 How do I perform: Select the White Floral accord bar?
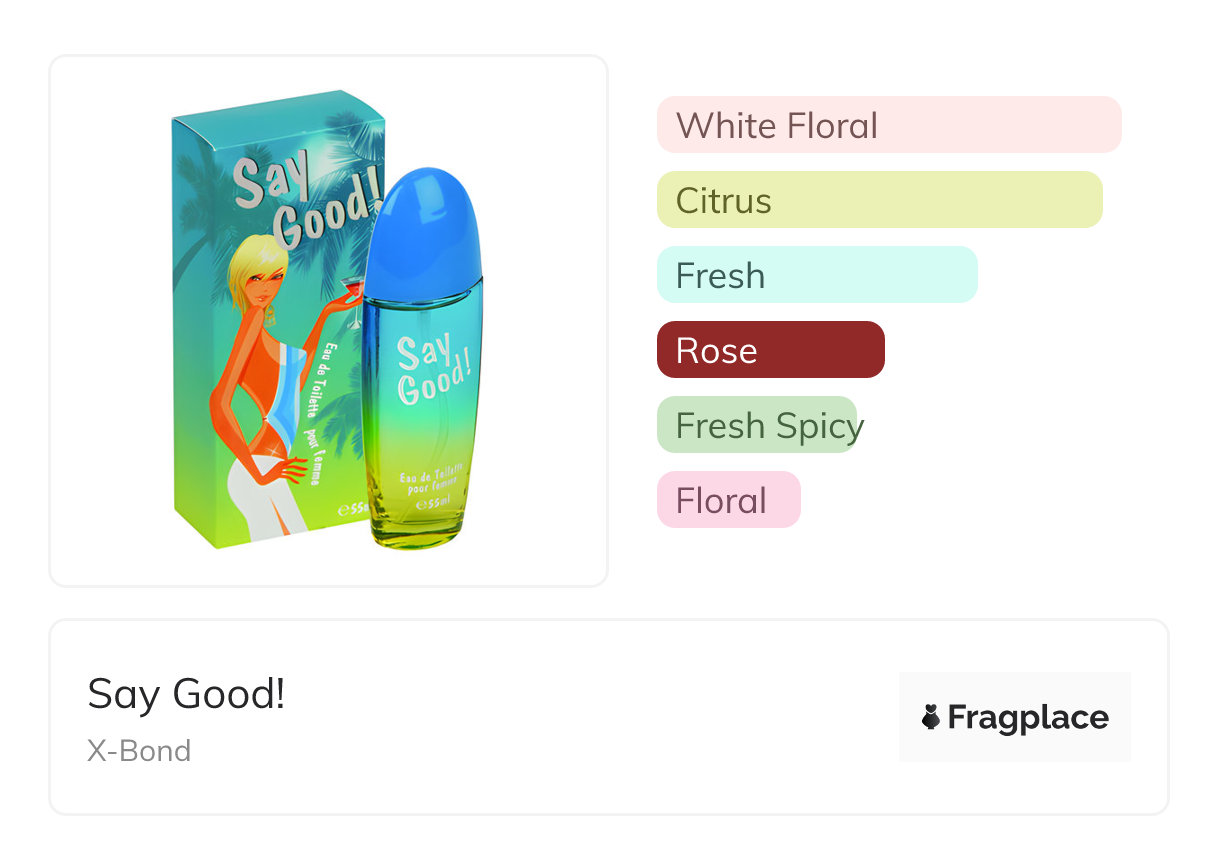(x=888, y=125)
